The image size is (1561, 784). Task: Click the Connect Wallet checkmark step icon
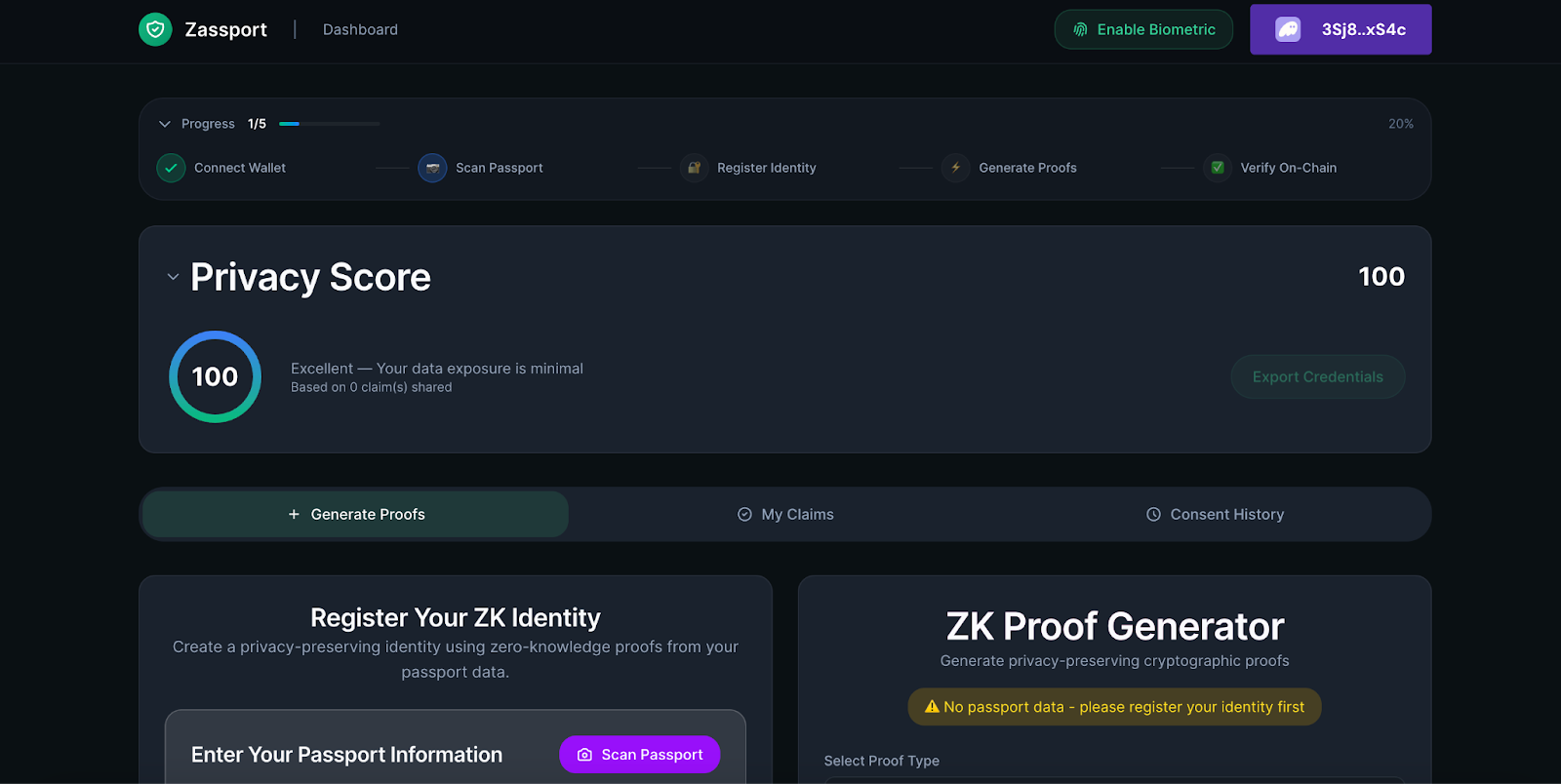pyautogui.click(x=171, y=168)
